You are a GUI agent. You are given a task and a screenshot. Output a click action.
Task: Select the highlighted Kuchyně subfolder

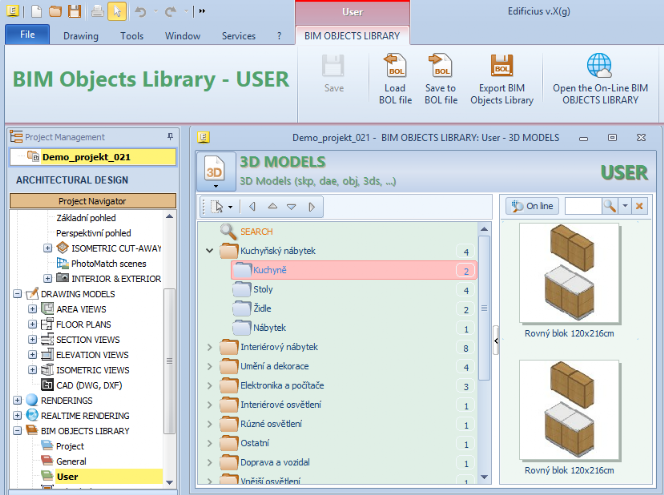354,270
